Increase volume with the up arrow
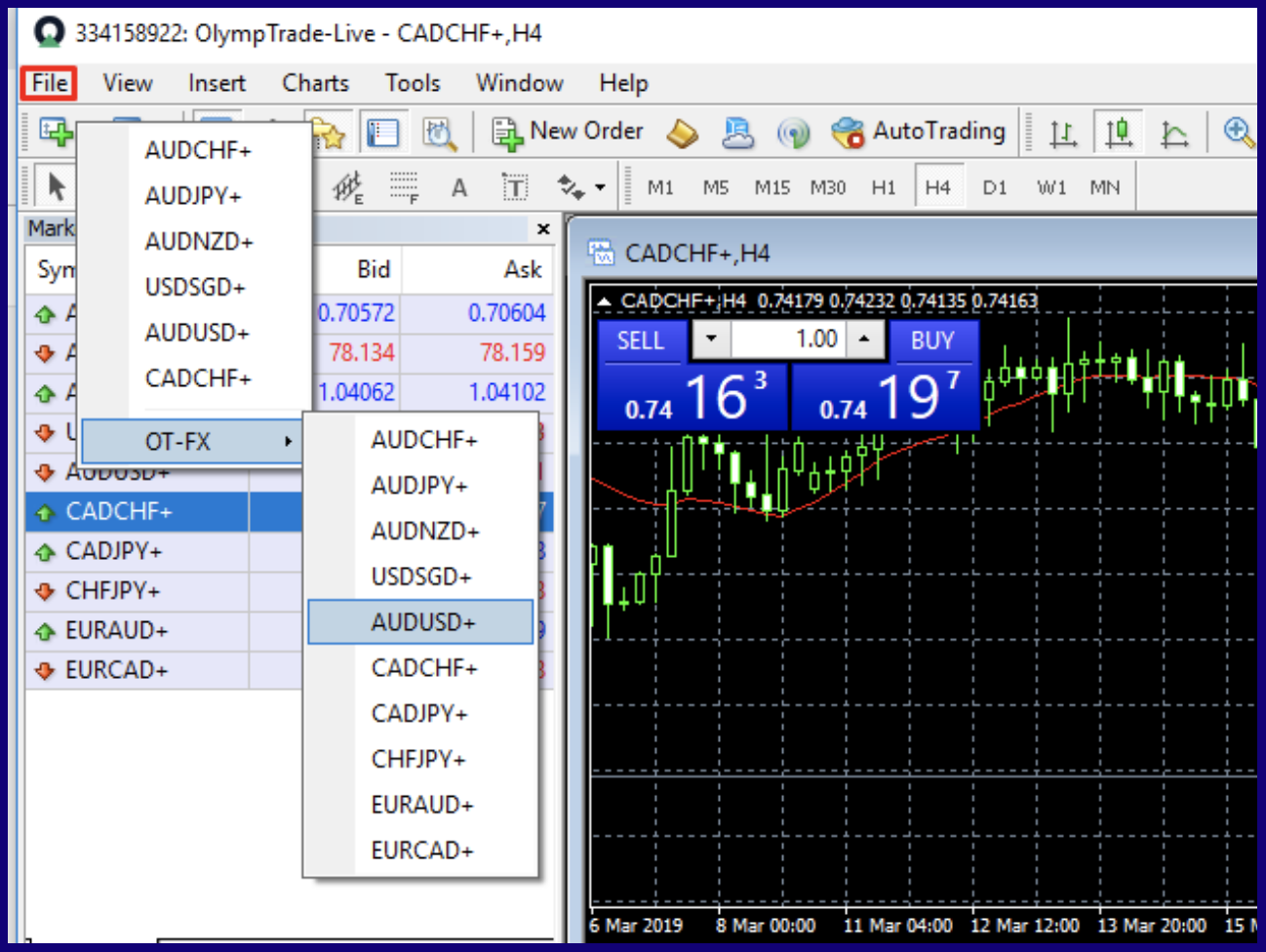 864,339
